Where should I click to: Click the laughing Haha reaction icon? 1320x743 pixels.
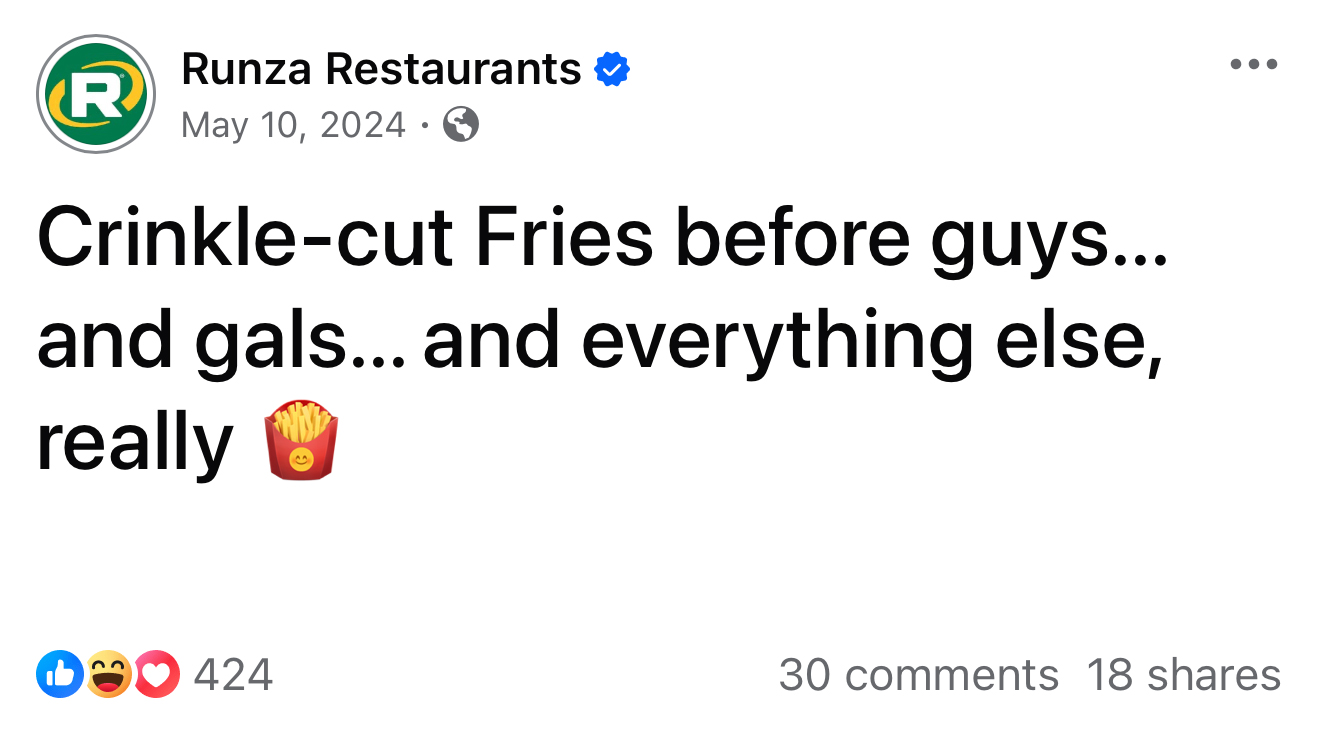pos(107,674)
